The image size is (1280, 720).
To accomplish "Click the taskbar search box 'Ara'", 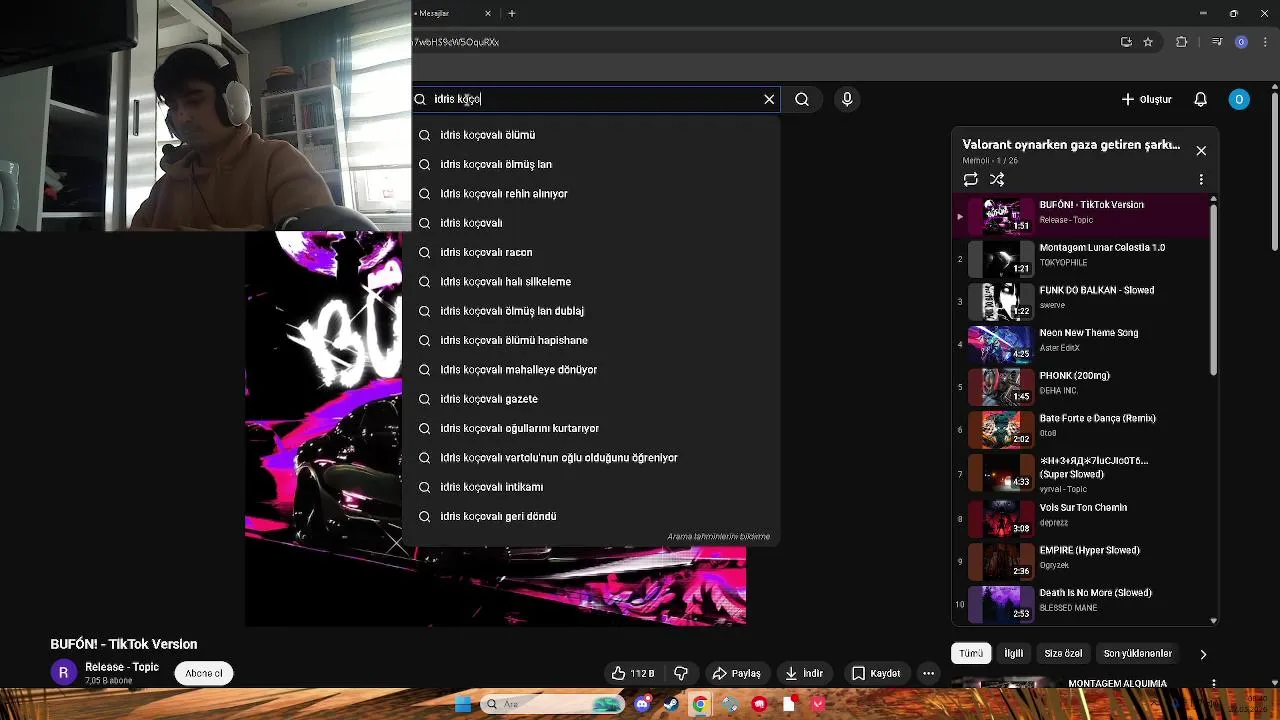I will pos(552,704).
